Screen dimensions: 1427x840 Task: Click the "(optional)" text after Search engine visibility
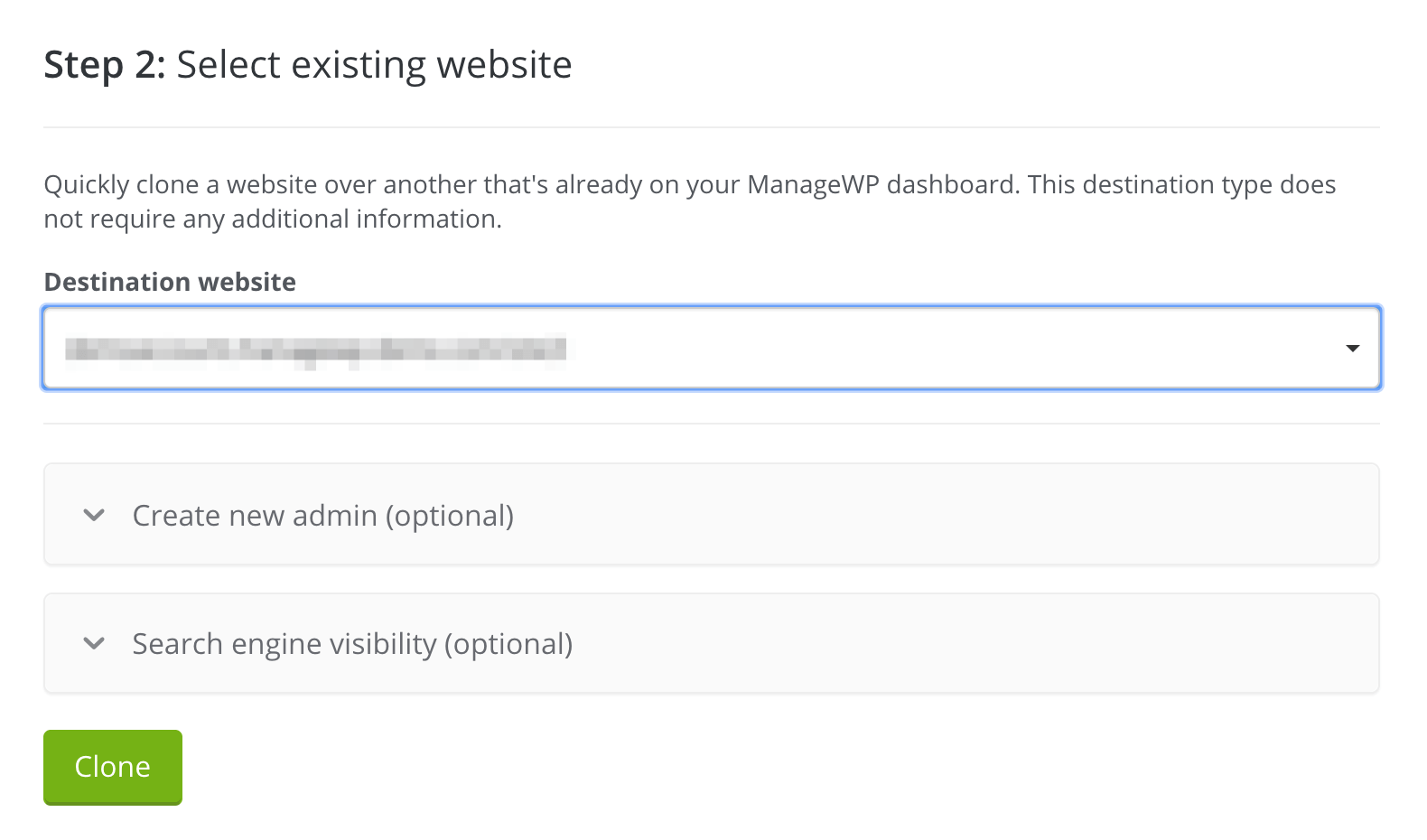tap(508, 644)
